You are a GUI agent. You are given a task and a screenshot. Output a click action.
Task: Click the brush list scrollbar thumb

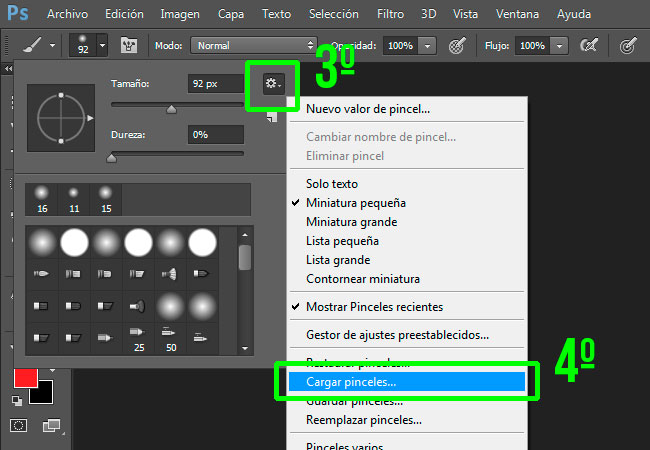(x=245, y=257)
